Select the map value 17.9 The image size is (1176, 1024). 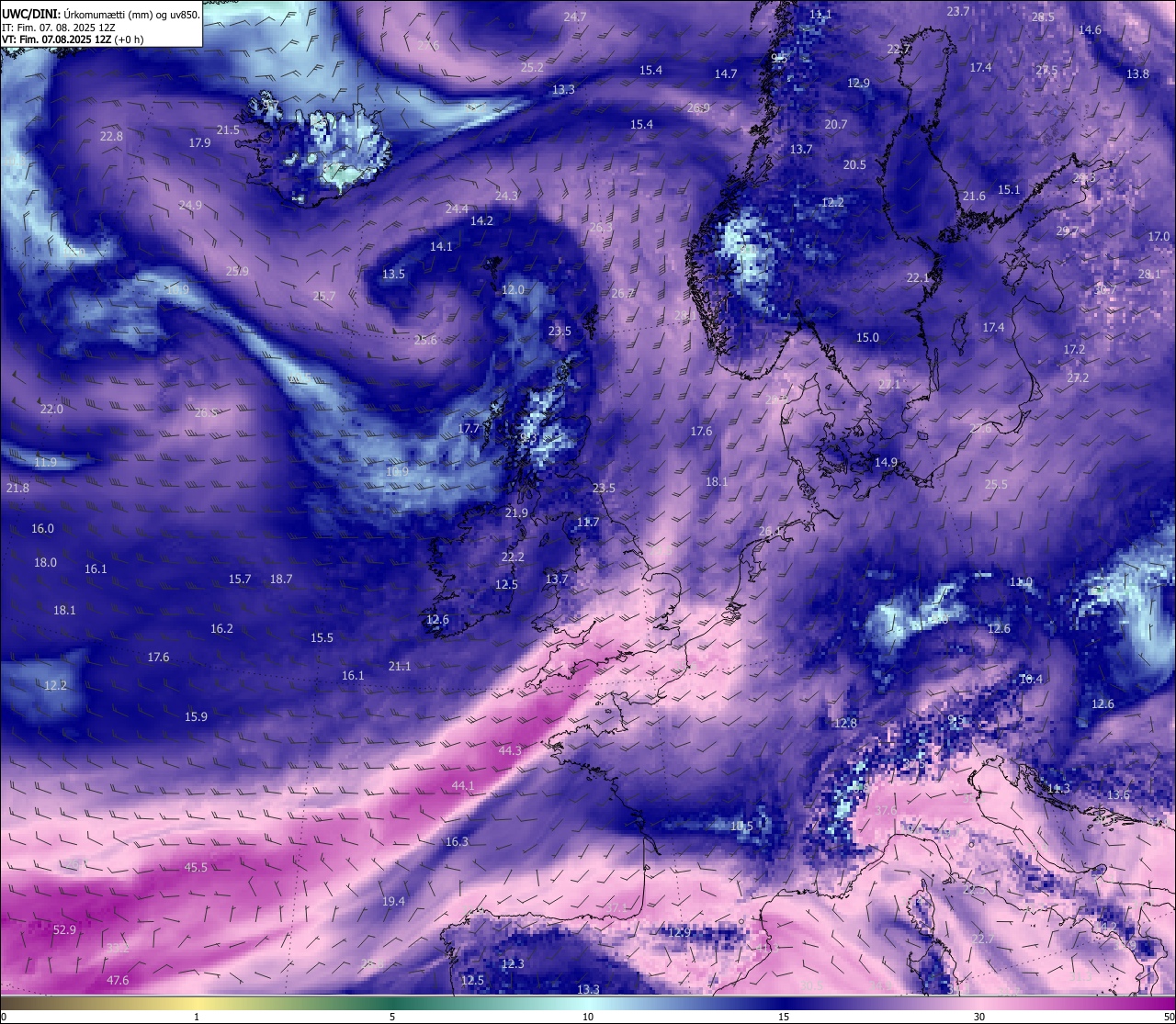199,142
